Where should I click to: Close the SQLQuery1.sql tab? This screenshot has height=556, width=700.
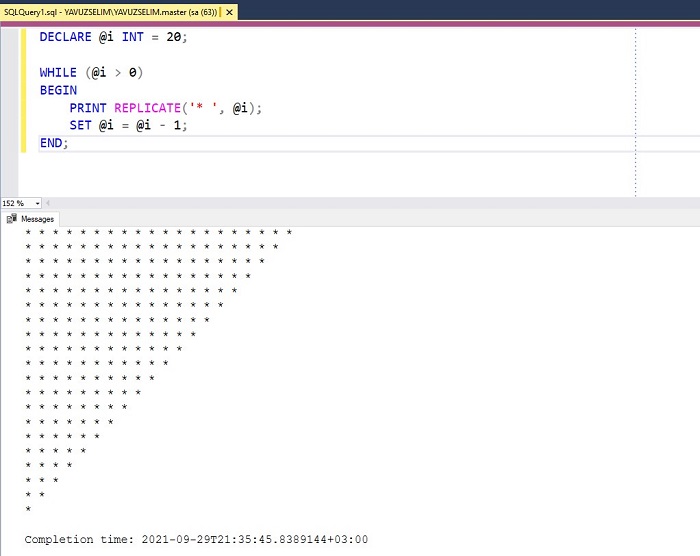click(x=229, y=13)
